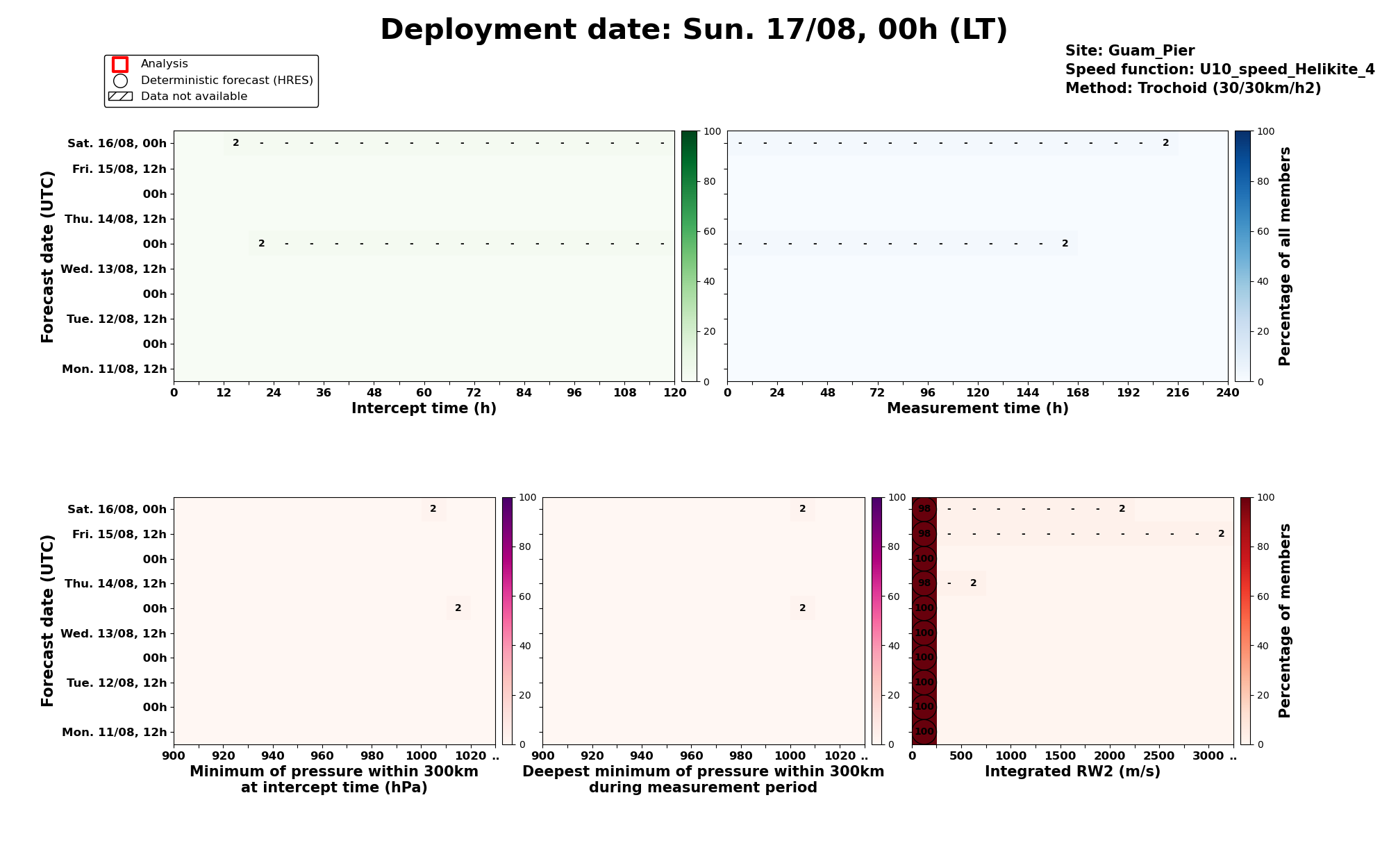Click value 2 in 14/08 00h measurement time row
The width and height of the screenshot is (1389, 868).
(1065, 243)
